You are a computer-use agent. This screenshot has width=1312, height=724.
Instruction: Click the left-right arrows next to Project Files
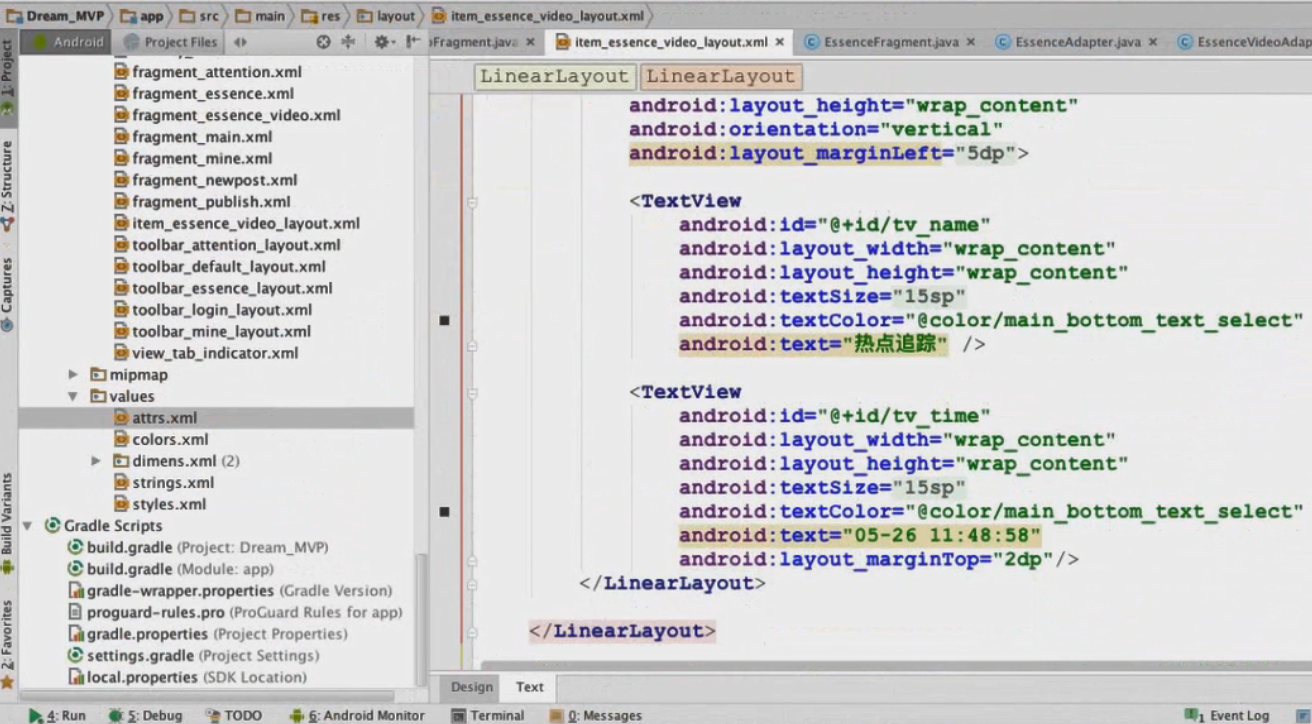click(x=239, y=42)
